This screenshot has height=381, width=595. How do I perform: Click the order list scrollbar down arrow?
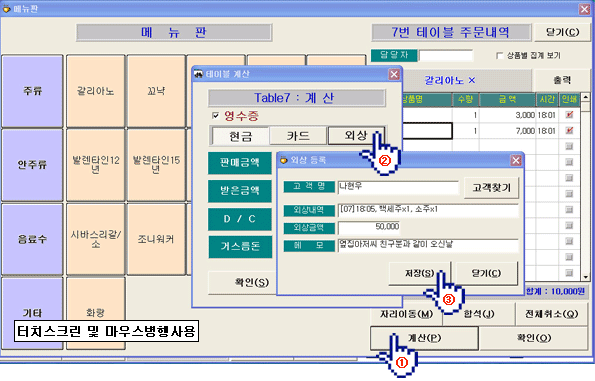click(x=585, y=277)
